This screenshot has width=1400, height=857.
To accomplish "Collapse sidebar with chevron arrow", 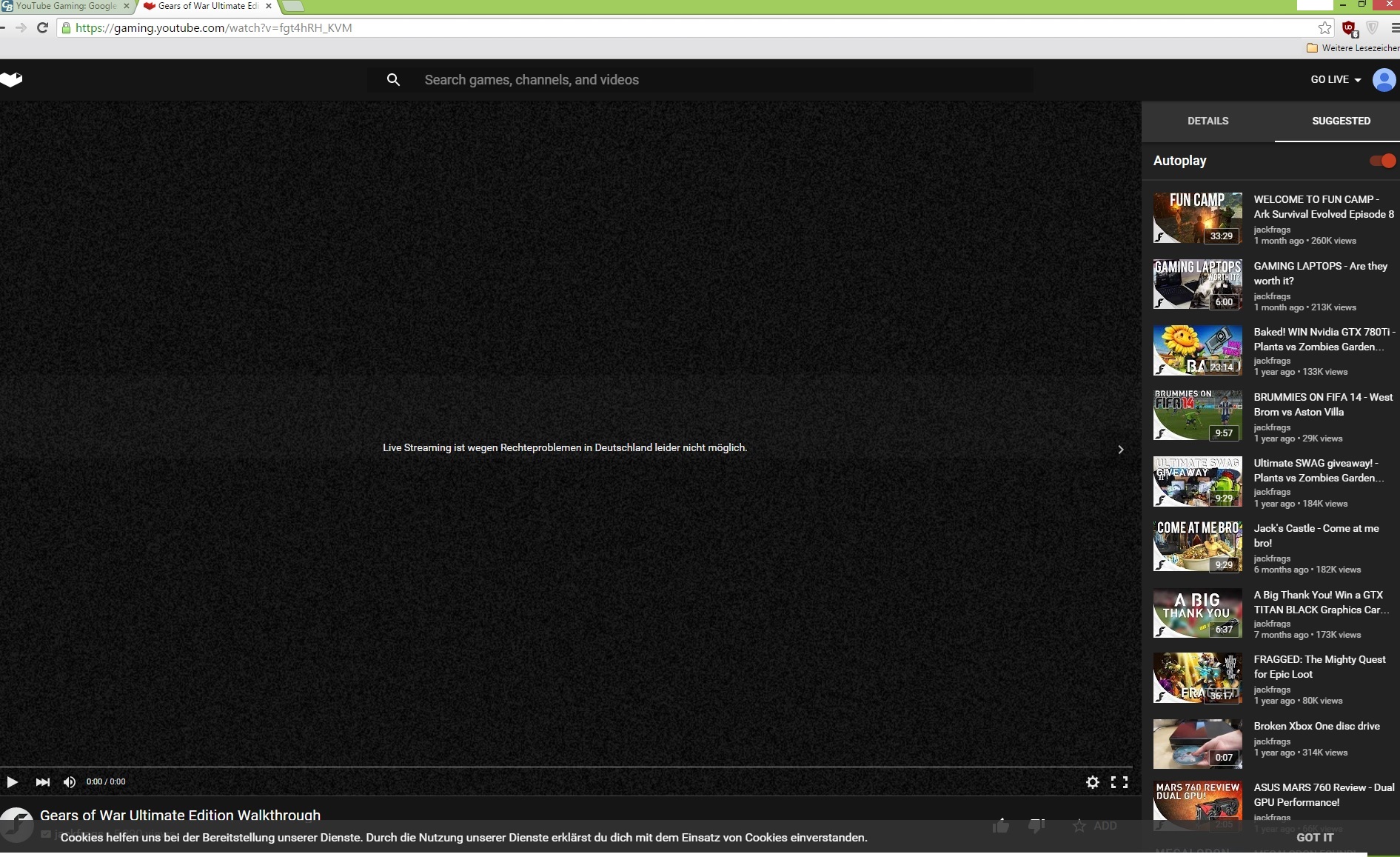I will point(1120,450).
